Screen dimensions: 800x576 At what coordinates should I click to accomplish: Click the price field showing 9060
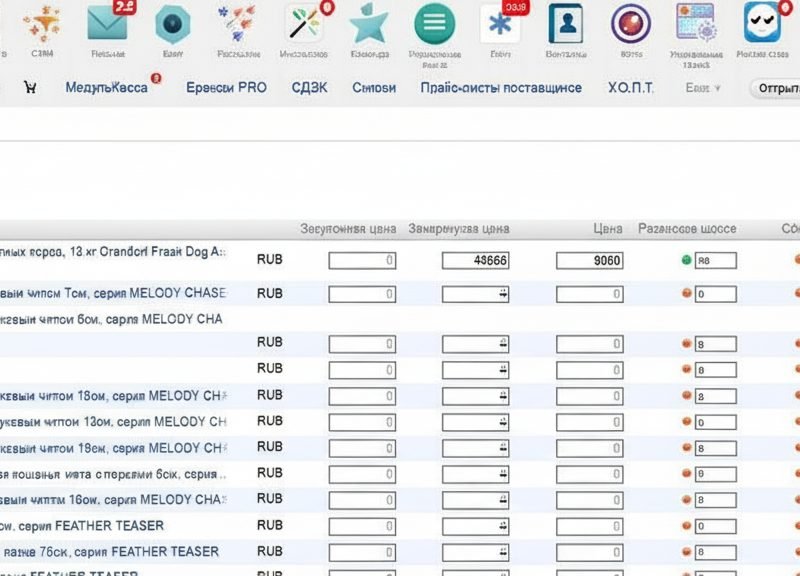point(589,261)
